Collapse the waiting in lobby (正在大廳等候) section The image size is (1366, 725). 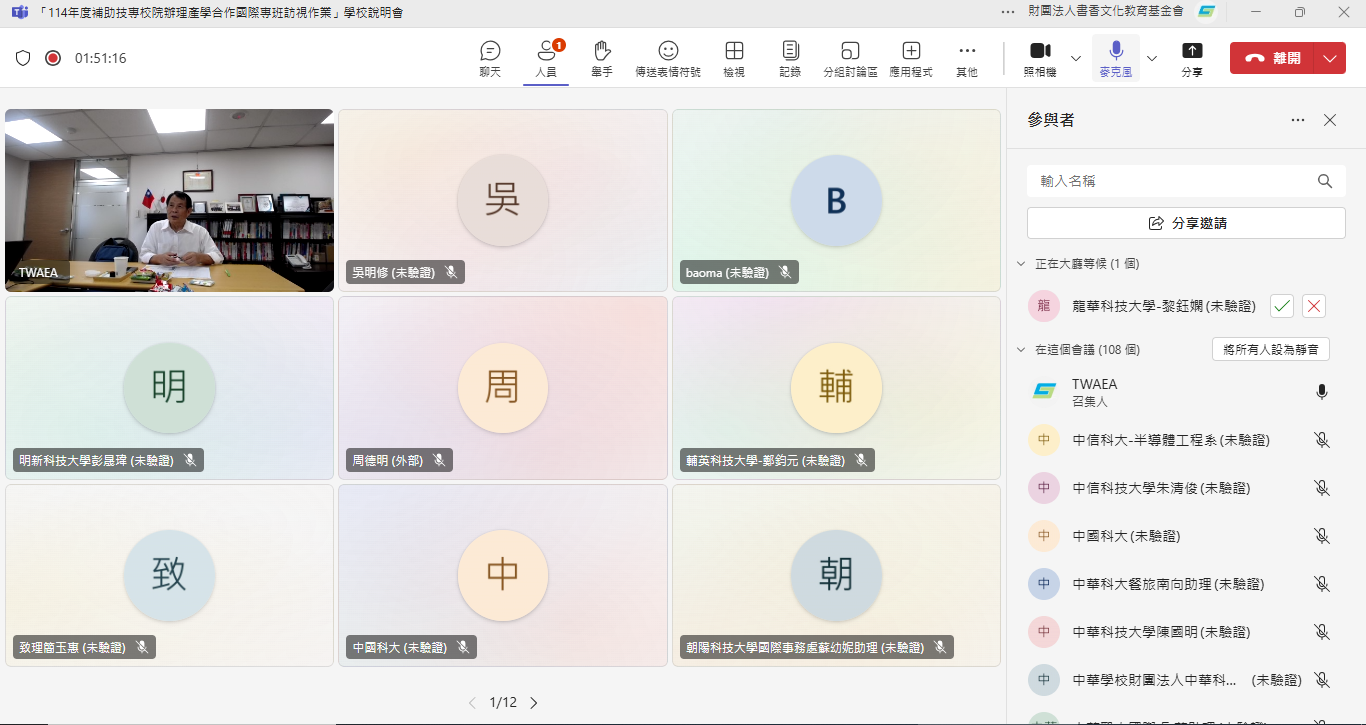[x=1021, y=264]
